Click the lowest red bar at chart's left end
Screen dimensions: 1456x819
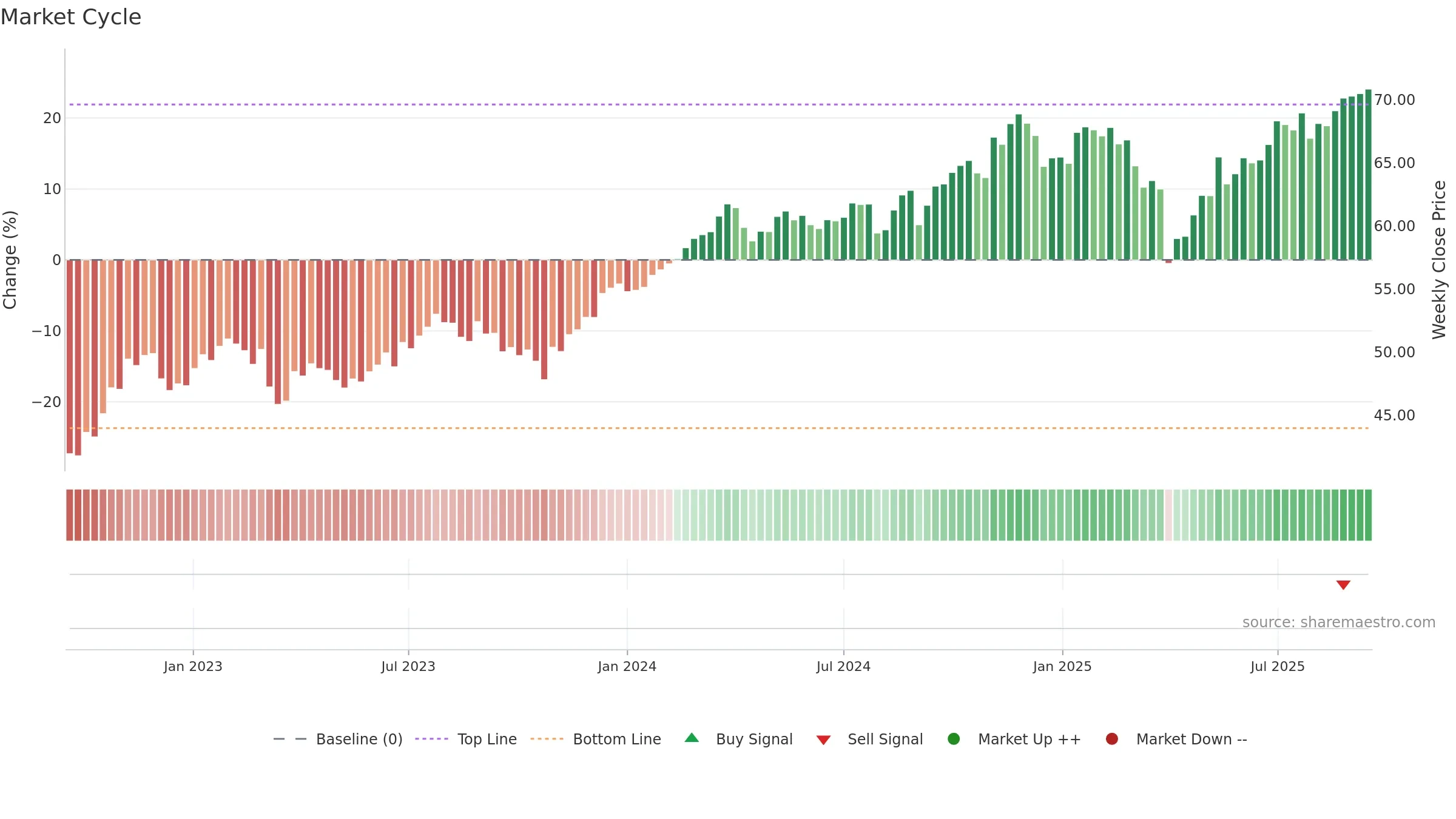tap(78, 358)
